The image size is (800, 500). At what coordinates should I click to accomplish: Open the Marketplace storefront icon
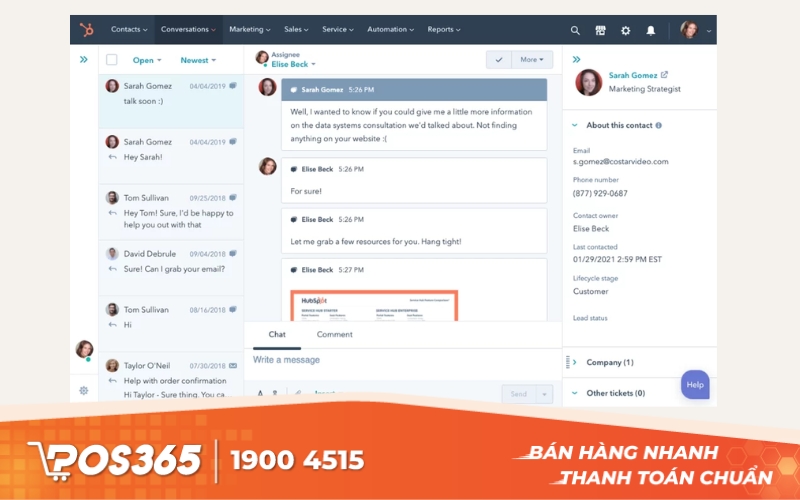point(600,30)
